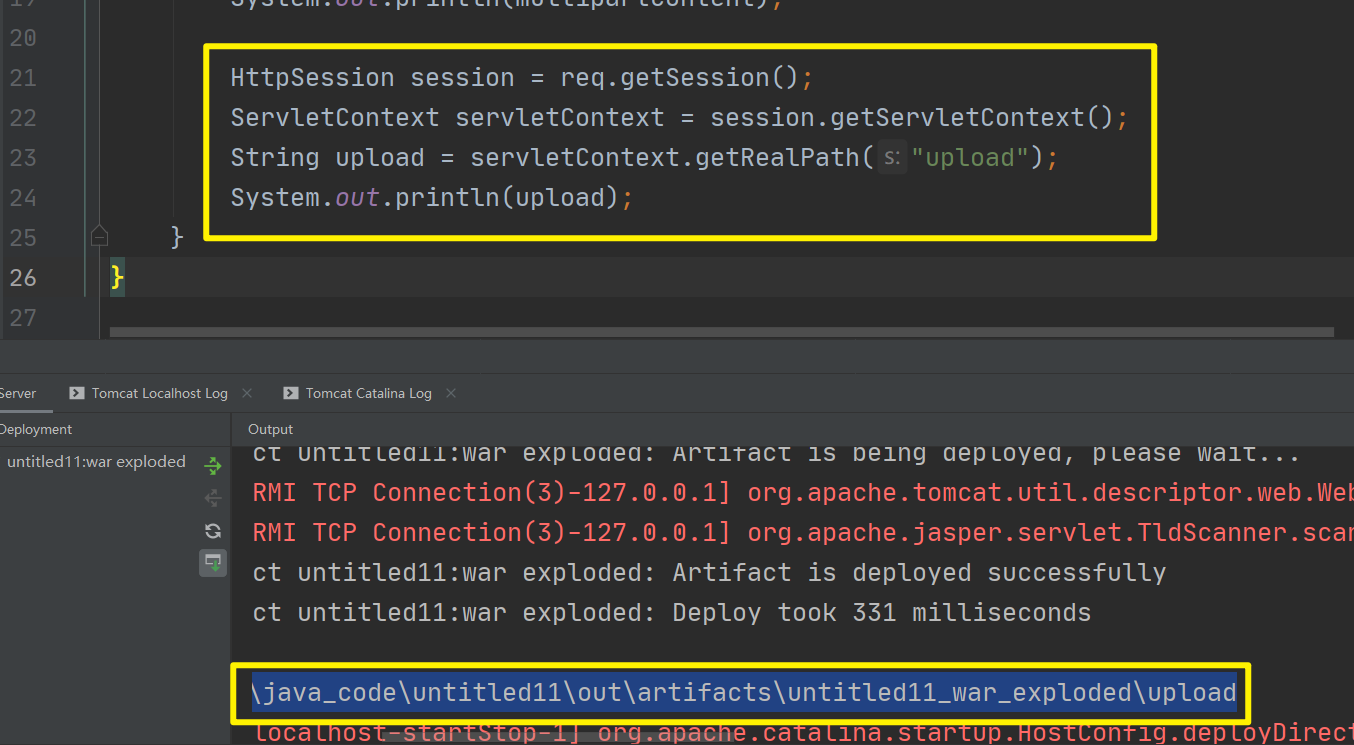Click the System.out.println(upload) statement
This screenshot has height=745, width=1354.
tap(432, 198)
